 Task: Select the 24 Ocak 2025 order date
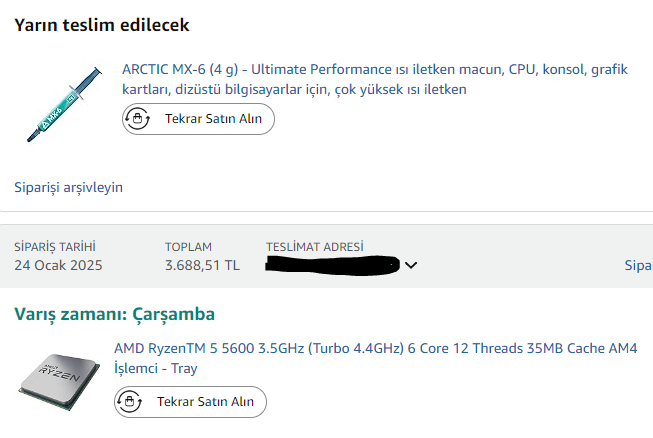[x=58, y=266]
